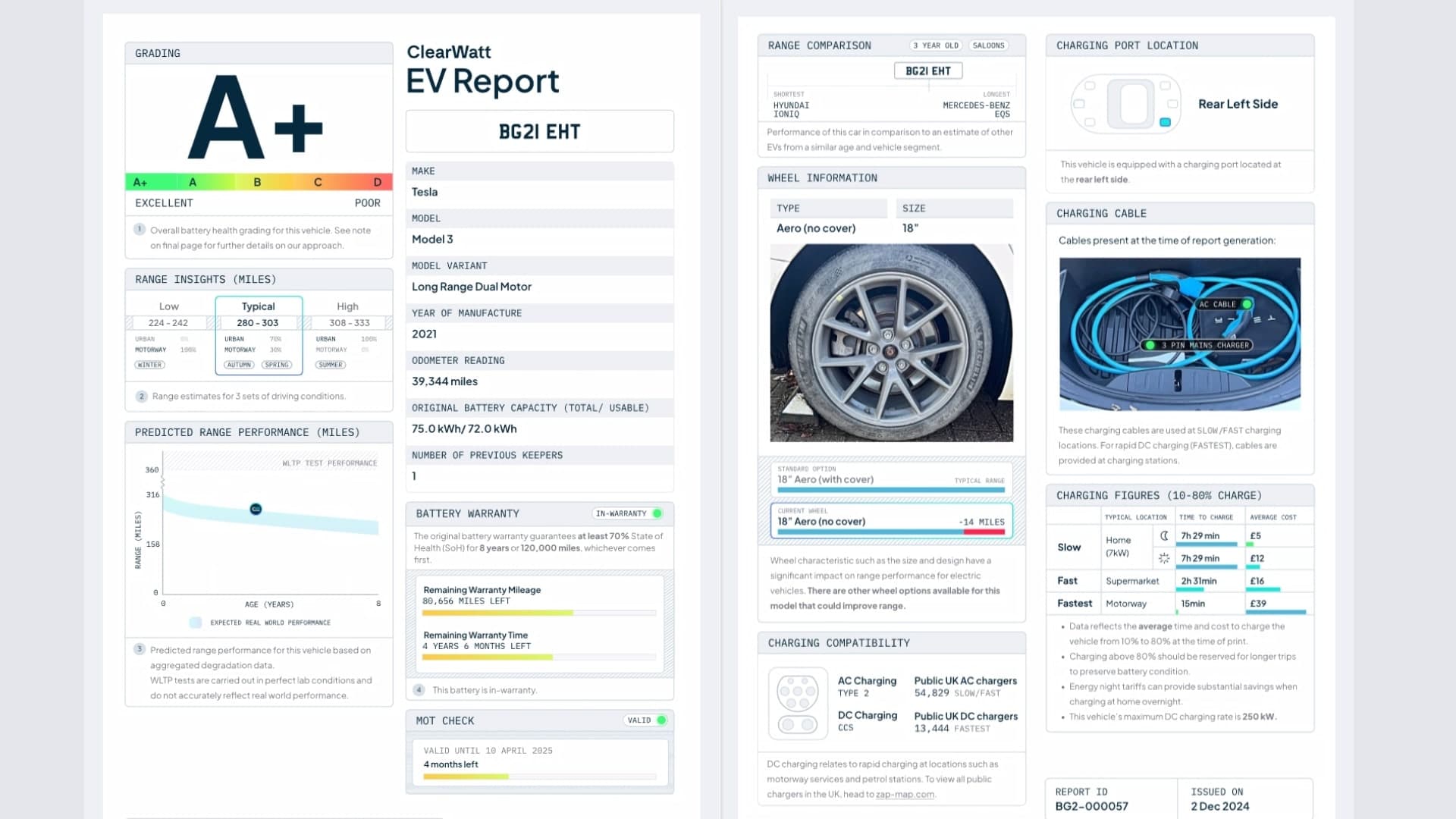Click the charging connector type icon
This screenshot has height=819, width=1456.
(798, 703)
